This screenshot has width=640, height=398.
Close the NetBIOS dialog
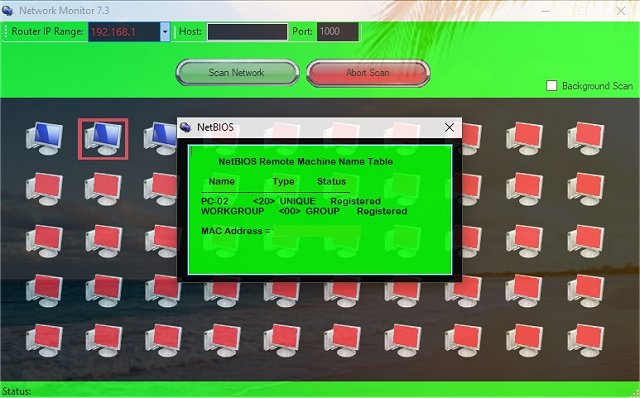click(449, 127)
